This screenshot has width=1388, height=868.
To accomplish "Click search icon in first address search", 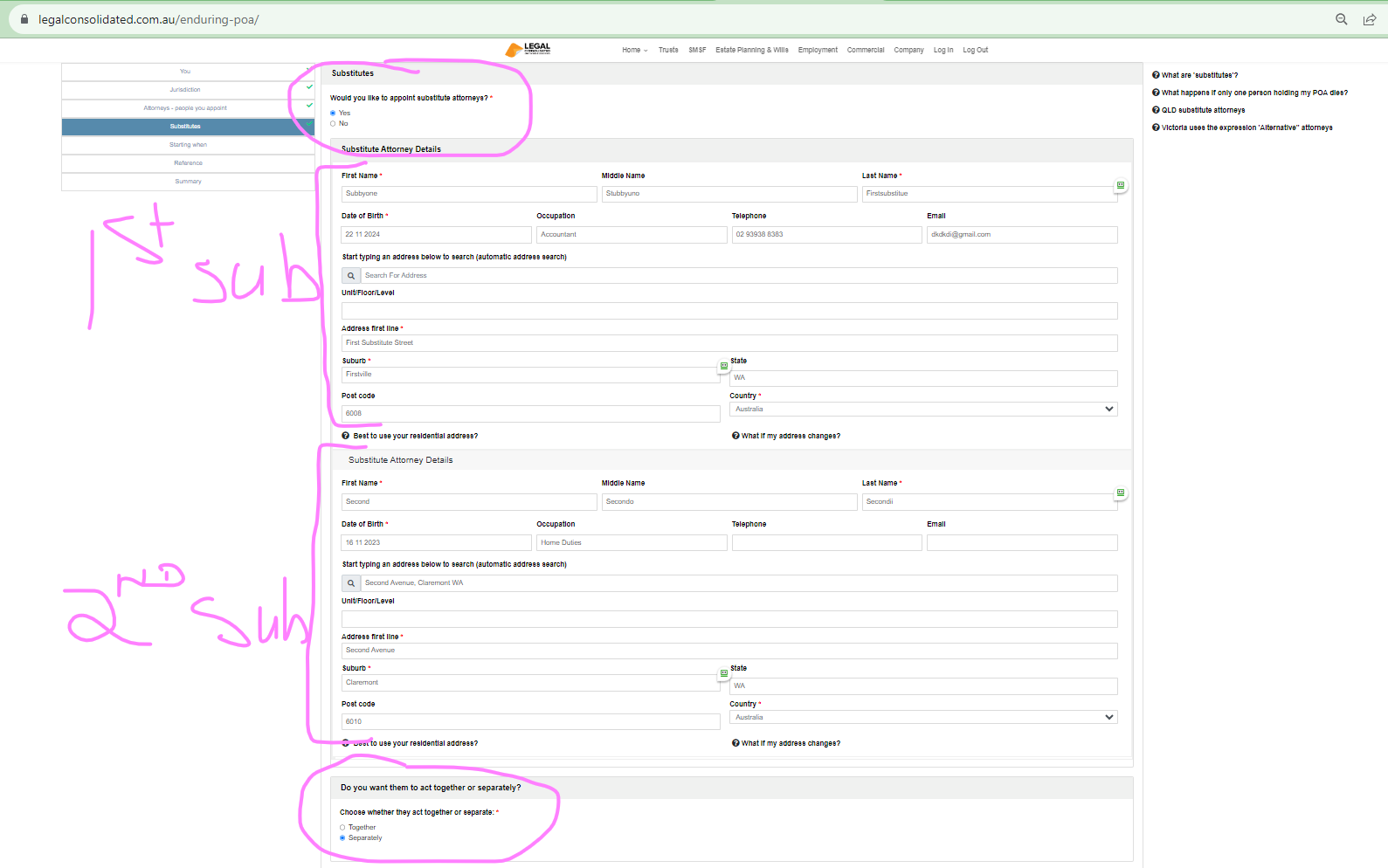I will point(351,275).
